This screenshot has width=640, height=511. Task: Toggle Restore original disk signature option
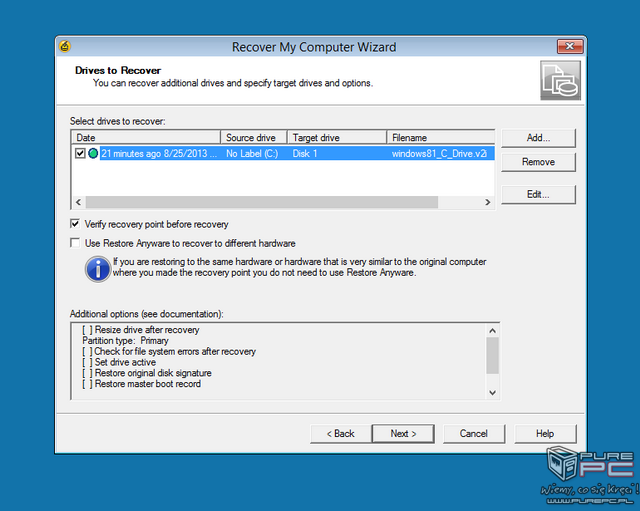(x=147, y=373)
